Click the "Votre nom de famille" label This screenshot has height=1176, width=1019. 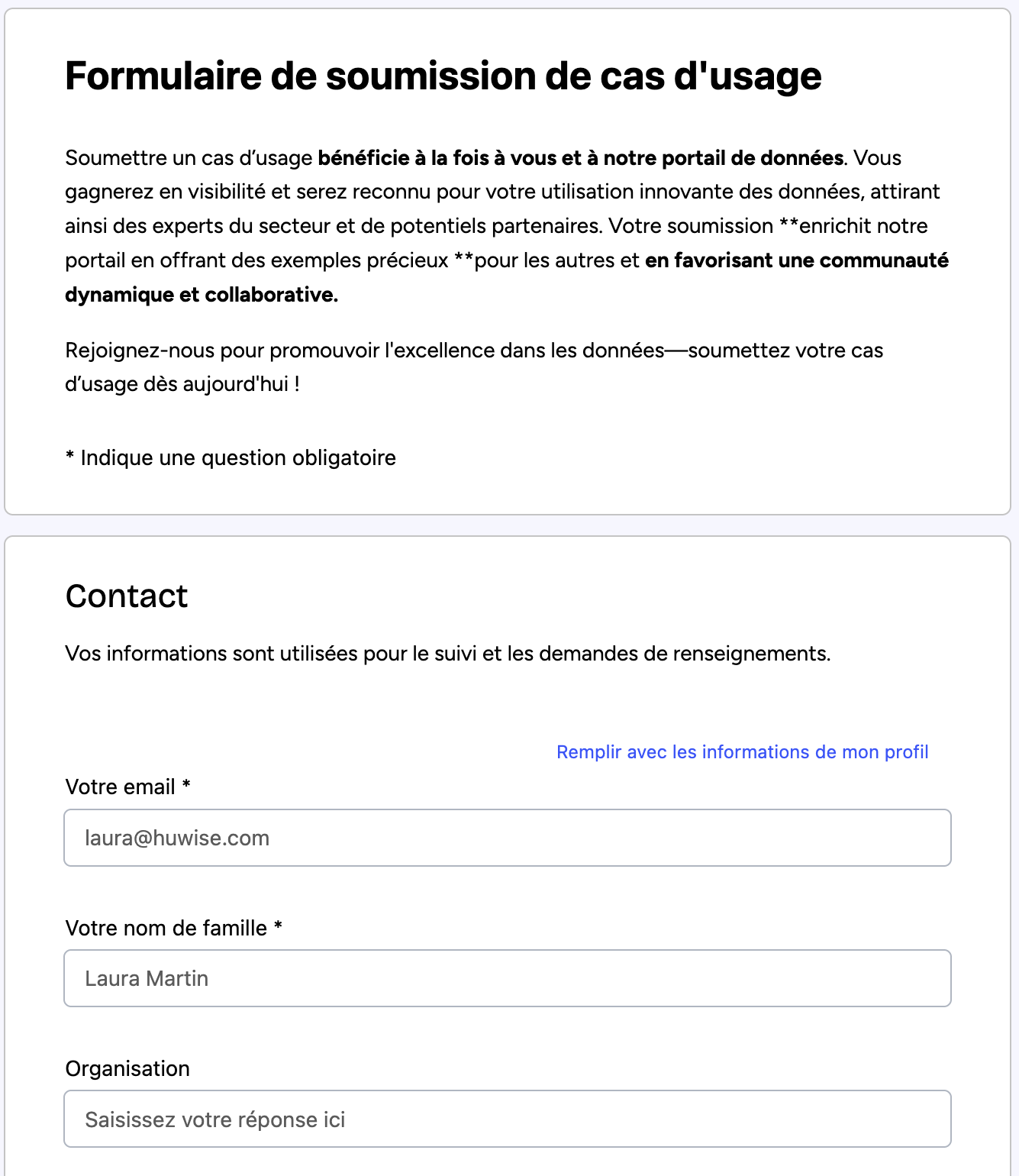[x=166, y=928]
